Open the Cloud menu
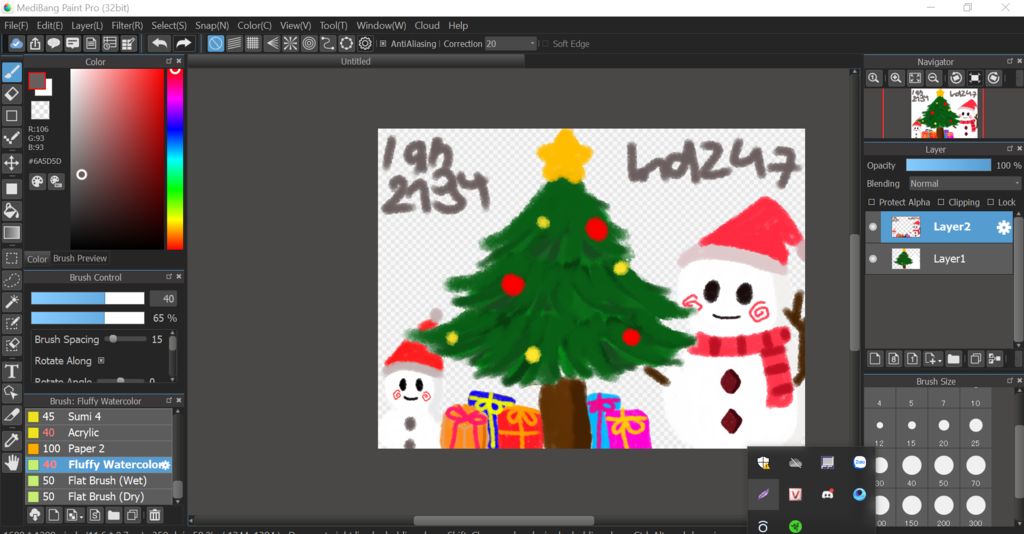The image size is (1024, 534). 427,25
